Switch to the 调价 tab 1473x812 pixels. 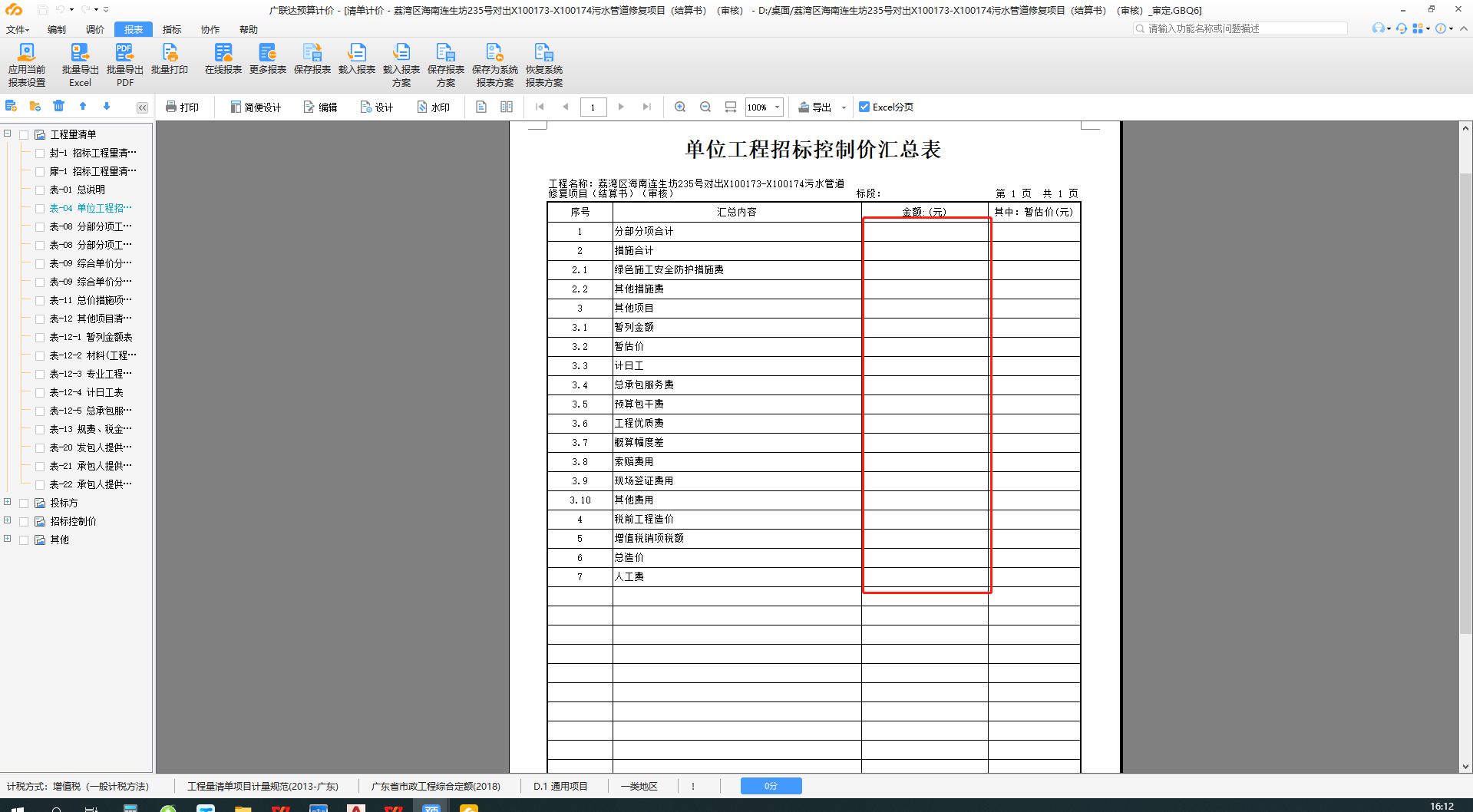(x=95, y=29)
